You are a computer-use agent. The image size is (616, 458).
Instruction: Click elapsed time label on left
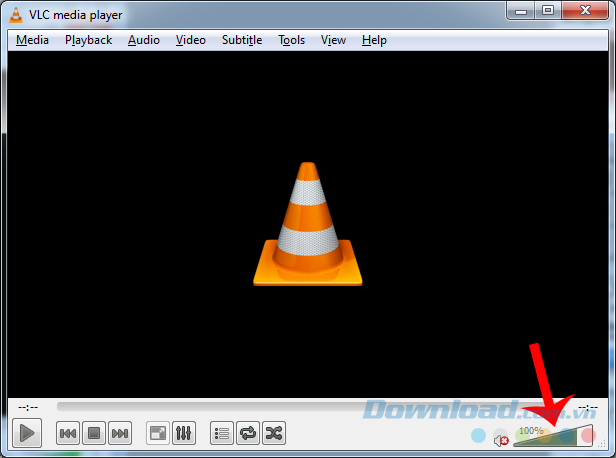28,407
